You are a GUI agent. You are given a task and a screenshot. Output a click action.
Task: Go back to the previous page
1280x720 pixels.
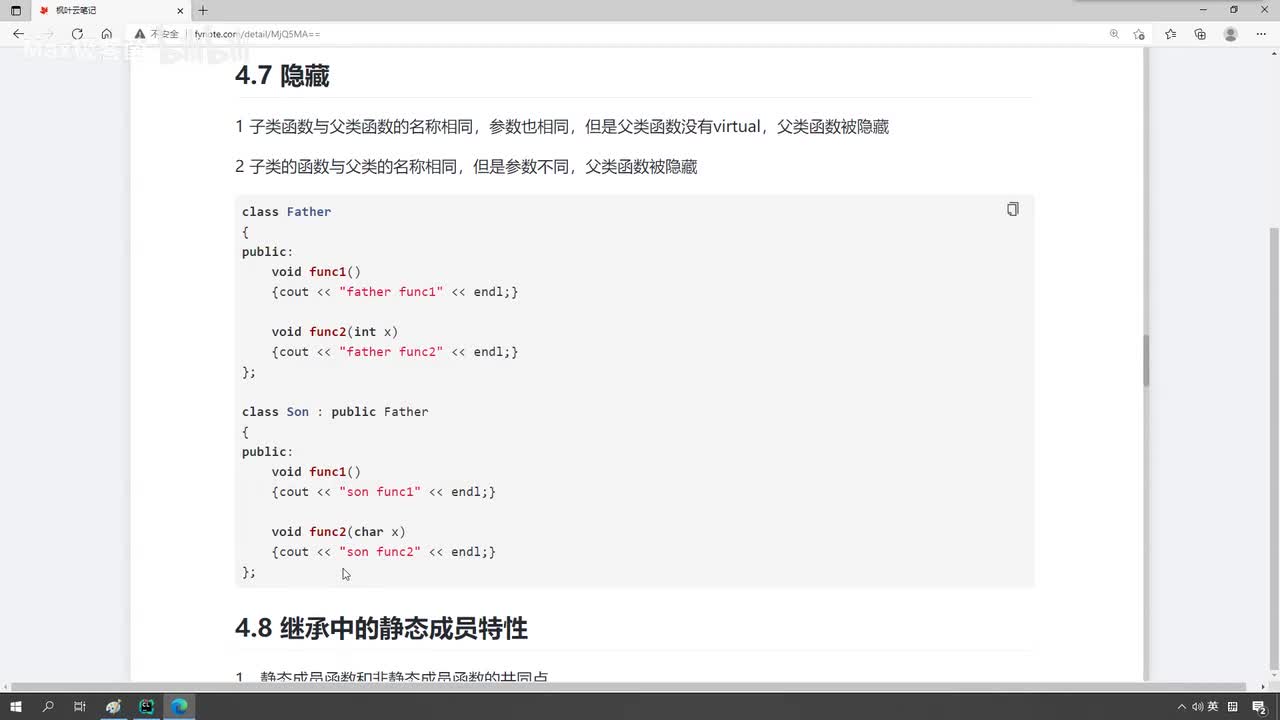[18, 34]
